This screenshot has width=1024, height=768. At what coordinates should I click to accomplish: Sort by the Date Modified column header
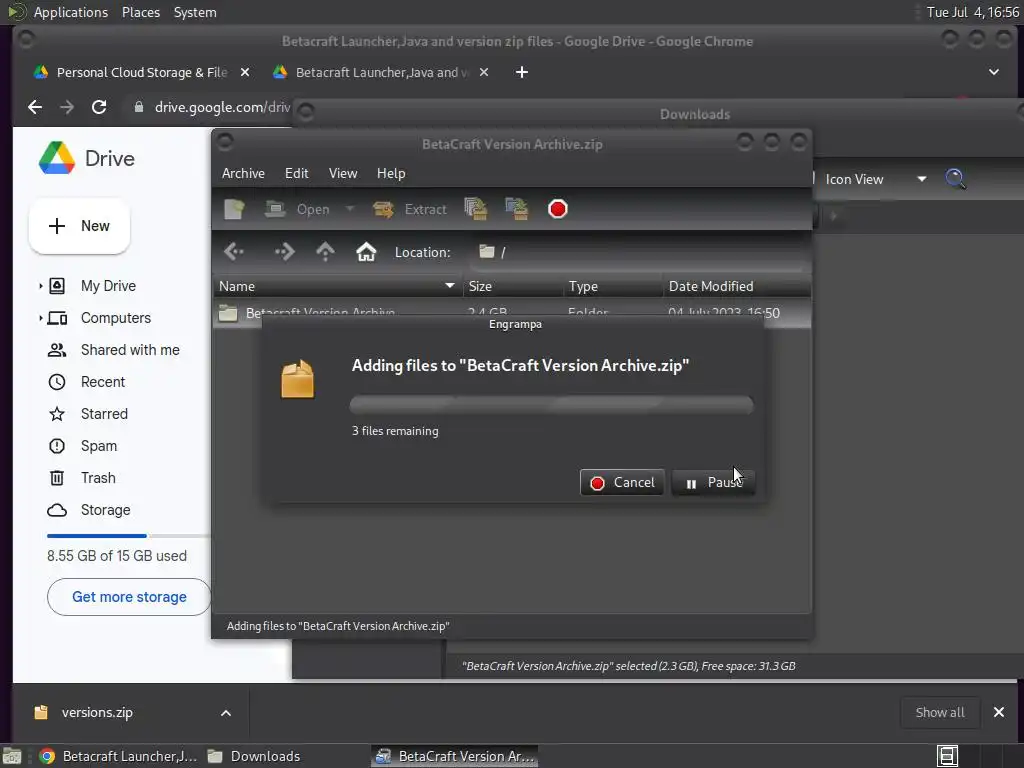tap(737, 286)
